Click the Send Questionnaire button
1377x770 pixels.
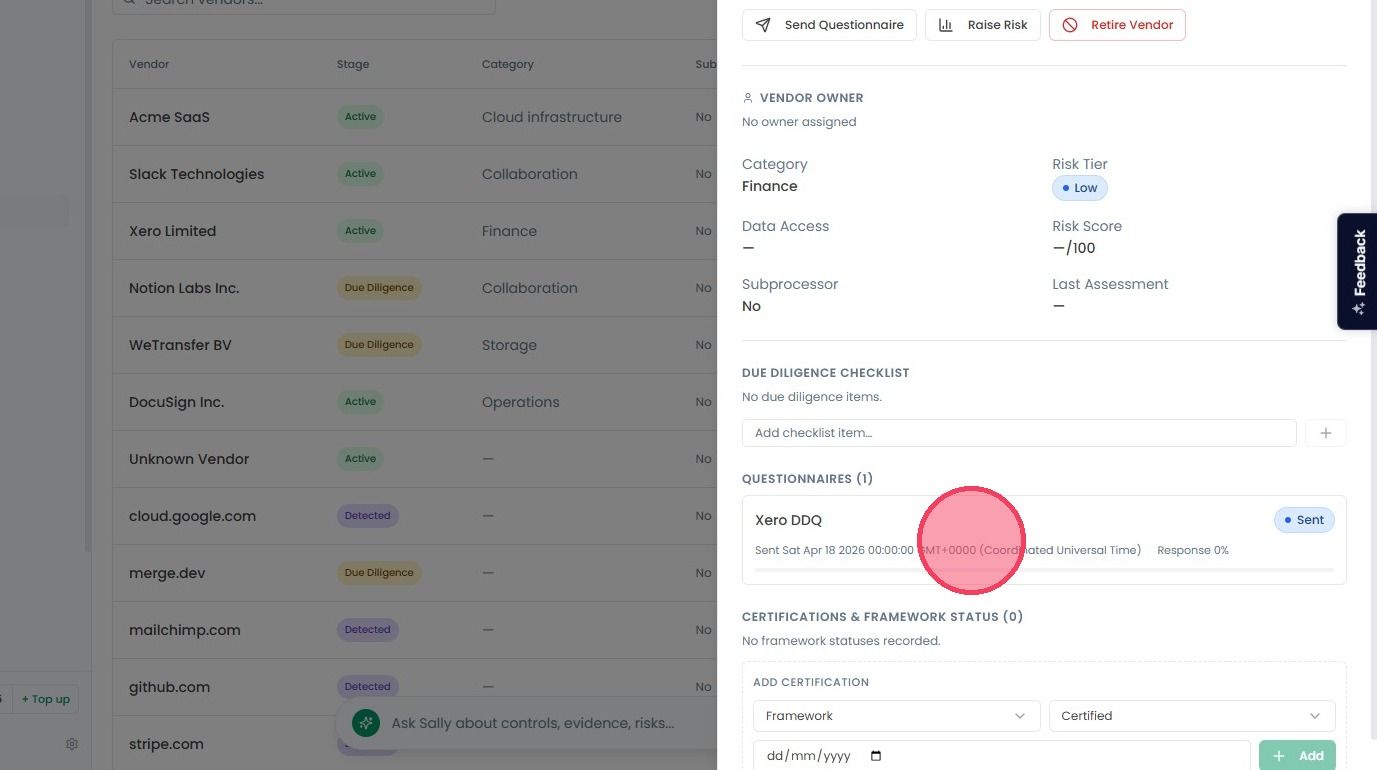(x=829, y=25)
